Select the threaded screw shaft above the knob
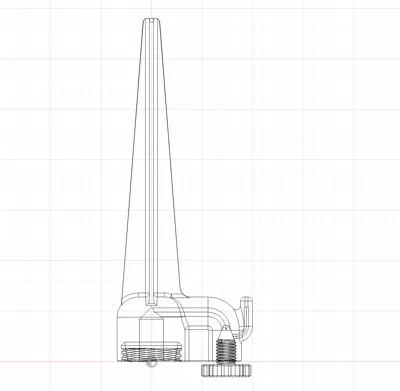Screen dimensions: 400x391 226,350
